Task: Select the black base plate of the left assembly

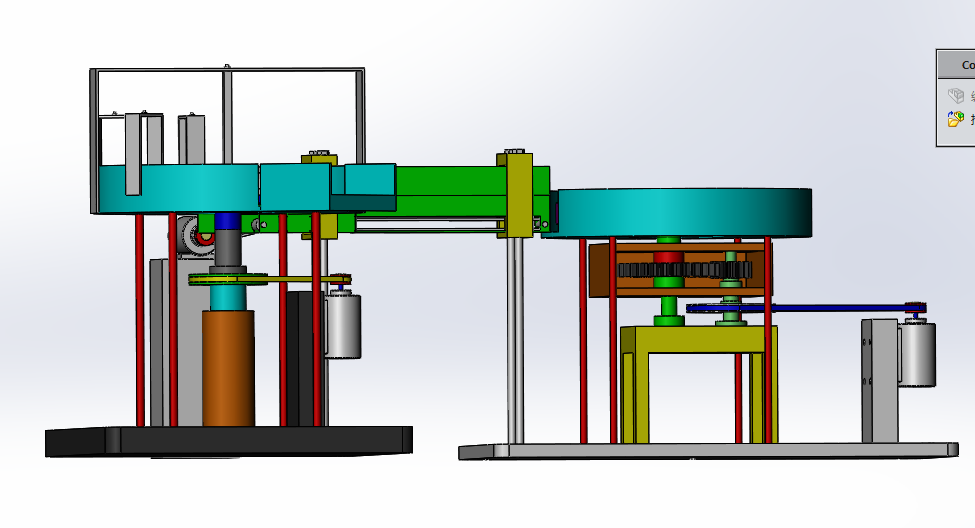Action: pos(229,442)
